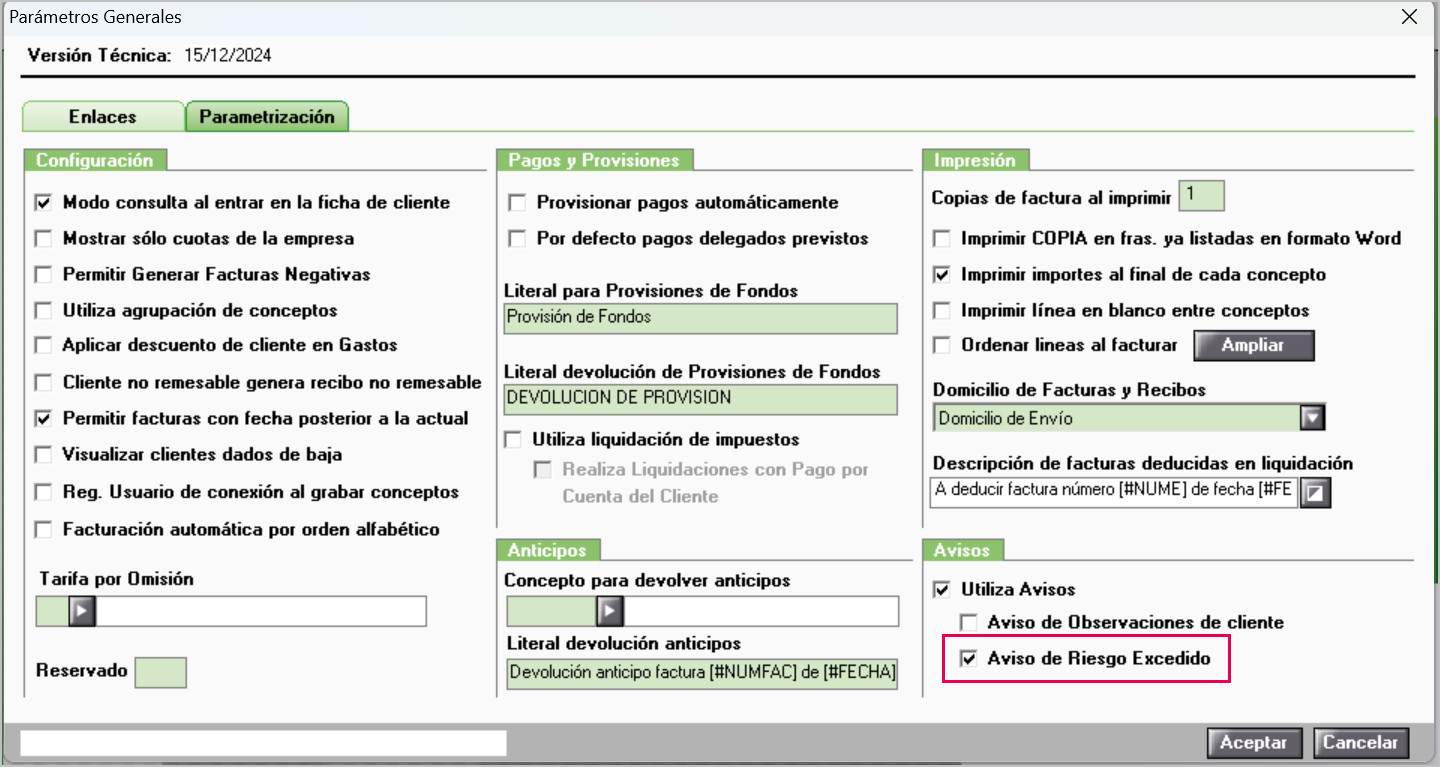The width and height of the screenshot is (1440, 767).
Task: Enable Utiliza agrupación de conceptos
Action: point(43,311)
